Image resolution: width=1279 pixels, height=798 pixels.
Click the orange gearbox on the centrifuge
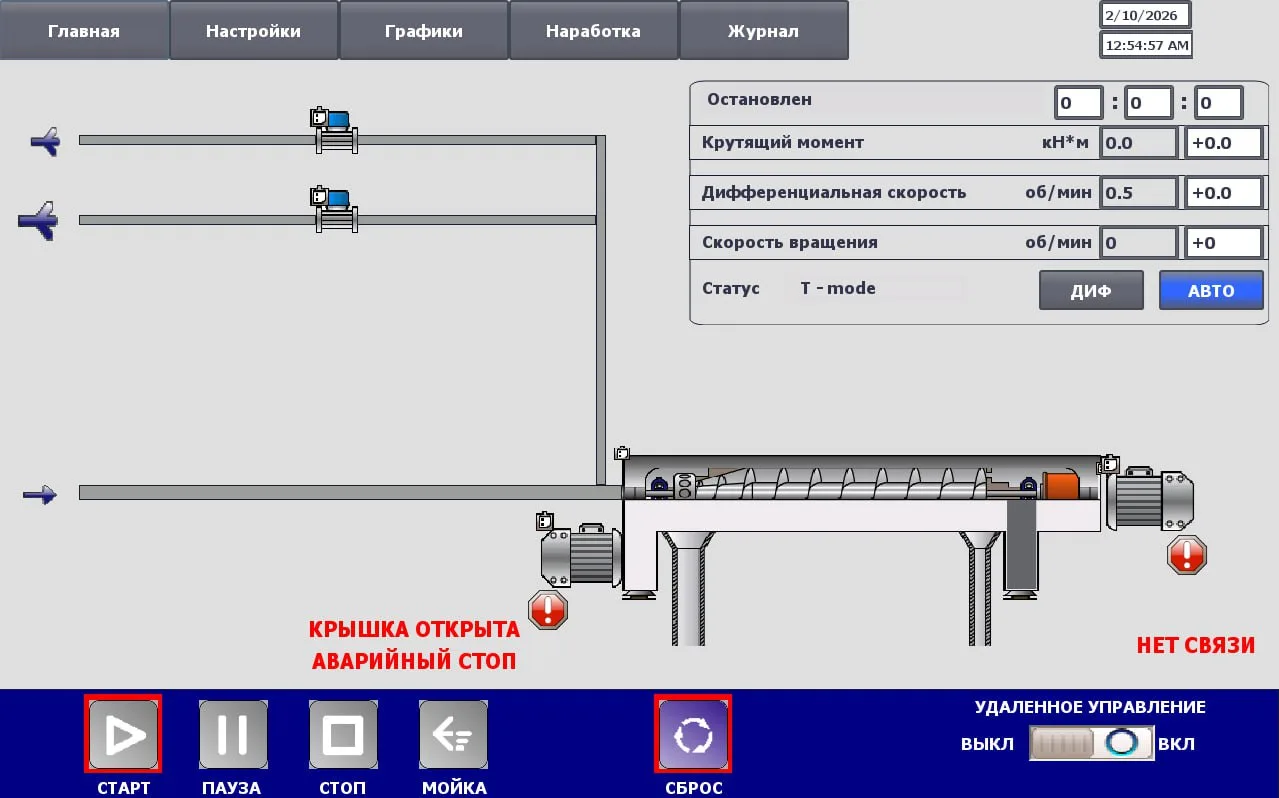tap(1060, 486)
